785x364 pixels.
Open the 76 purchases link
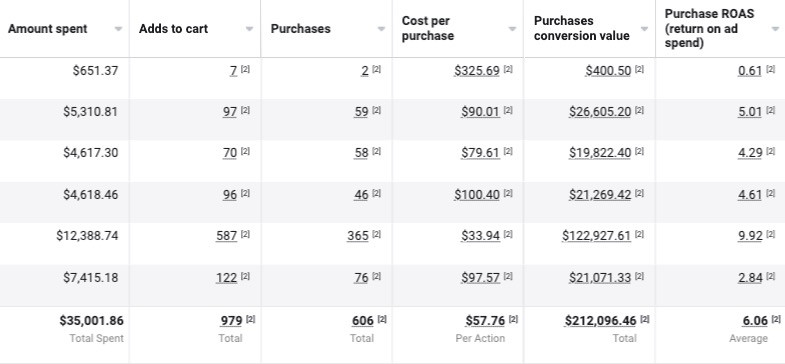point(361,277)
